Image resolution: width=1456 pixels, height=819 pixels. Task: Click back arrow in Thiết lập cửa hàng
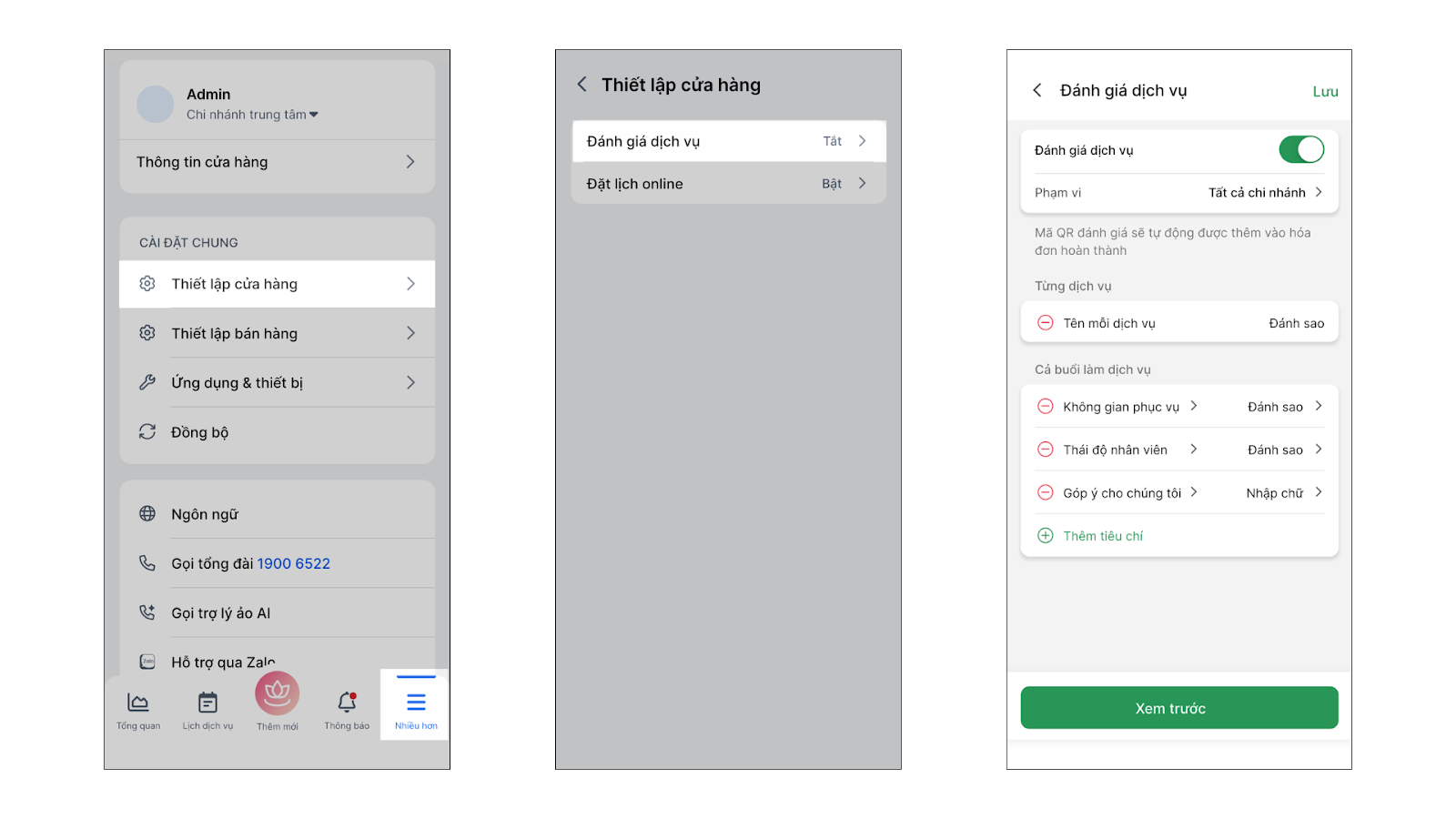click(x=582, y=85)
